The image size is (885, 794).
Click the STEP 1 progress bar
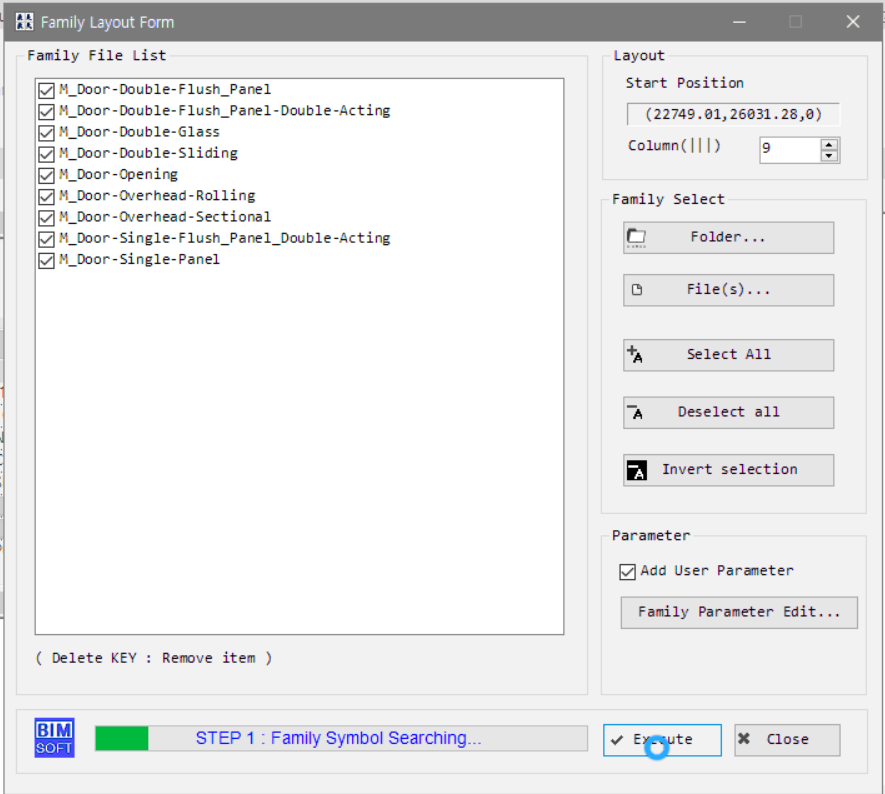point(341,738)
